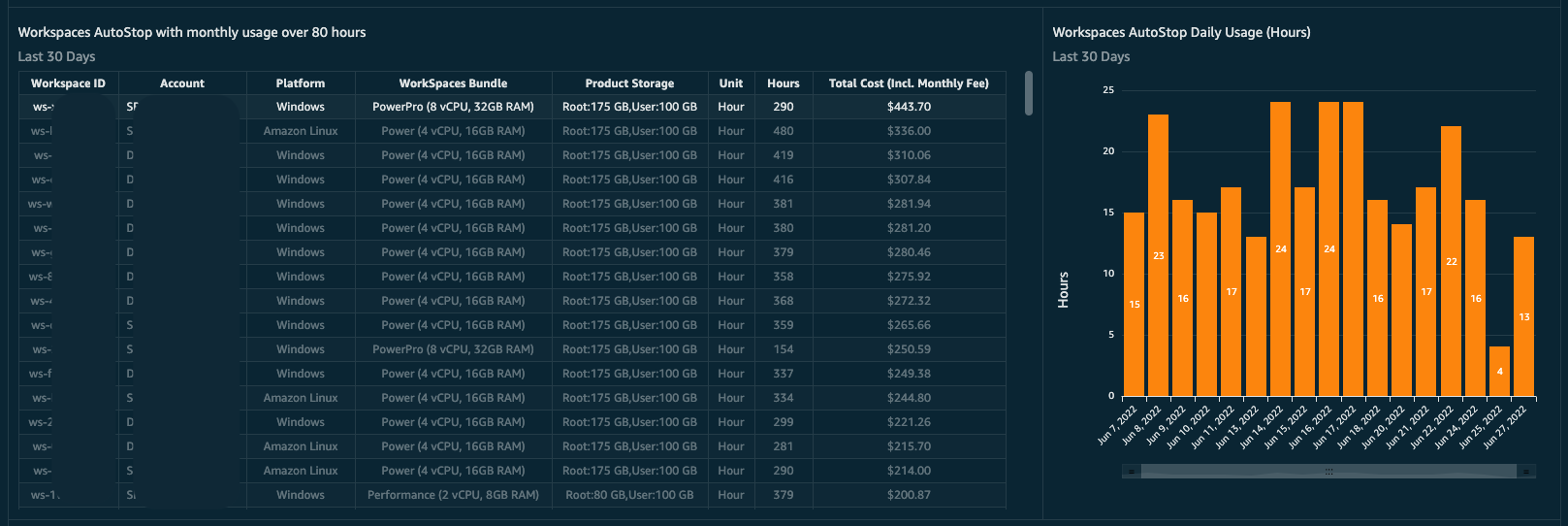Select the short Jun 25, 2022 bar
This screenshot has height=526, width=1568.
click(x=1499, y=371)
